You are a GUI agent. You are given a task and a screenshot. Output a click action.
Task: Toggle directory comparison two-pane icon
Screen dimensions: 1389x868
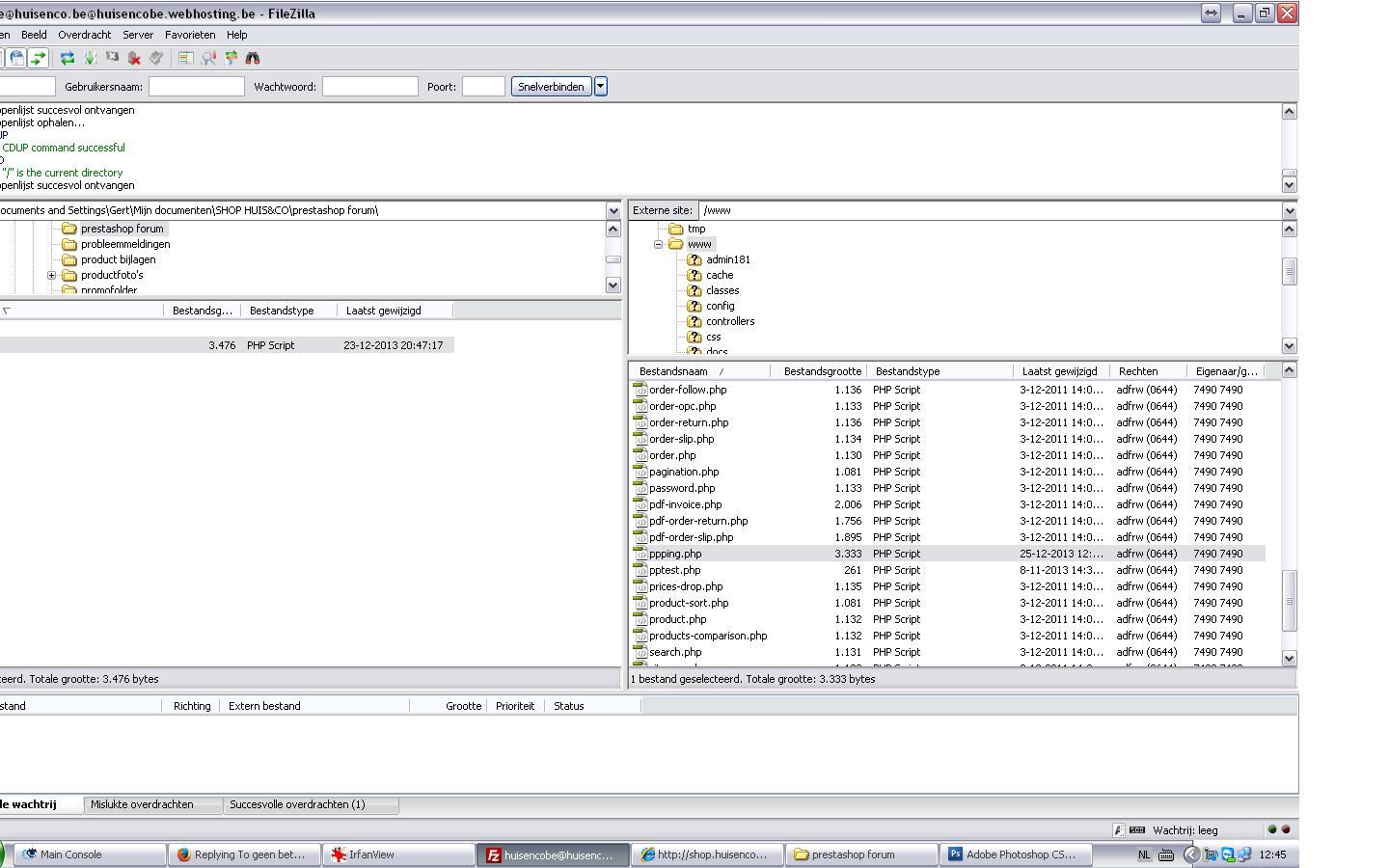(186, 58)
